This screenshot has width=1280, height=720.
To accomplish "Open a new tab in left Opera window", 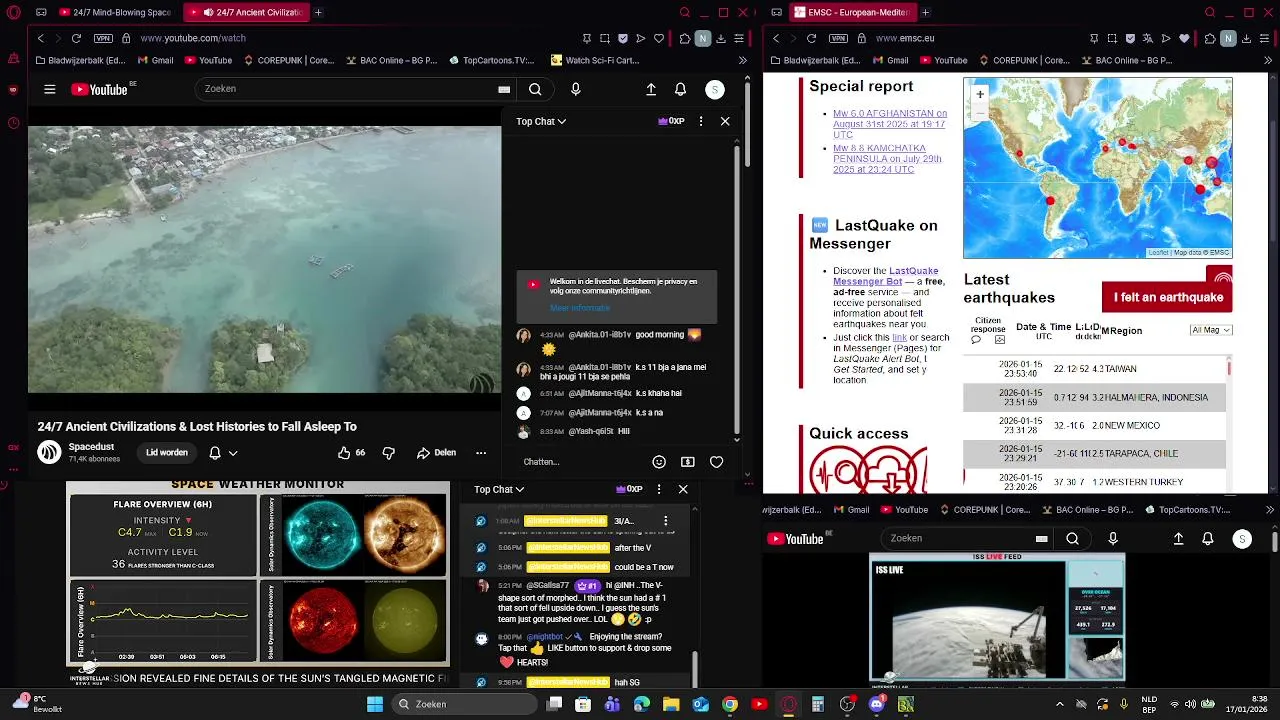I will coord(318,12).
